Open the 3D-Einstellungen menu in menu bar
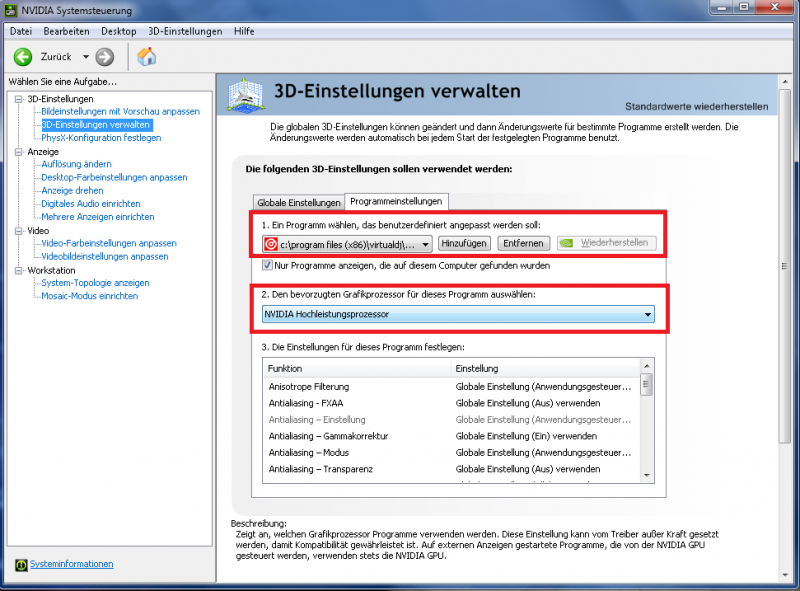The image size is (800, 591). point(185,31)
